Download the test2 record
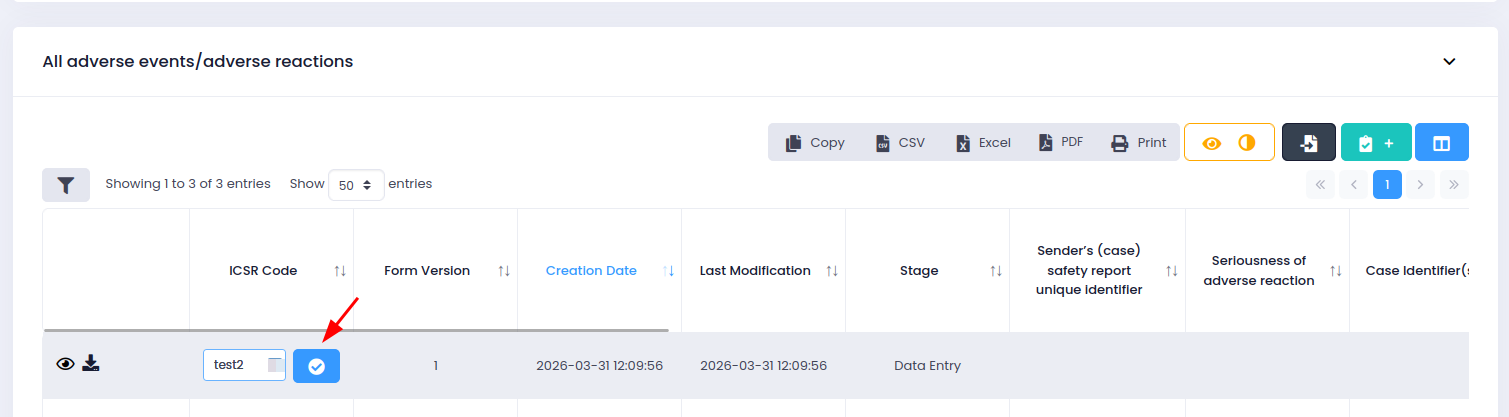 tap(91, 363)
